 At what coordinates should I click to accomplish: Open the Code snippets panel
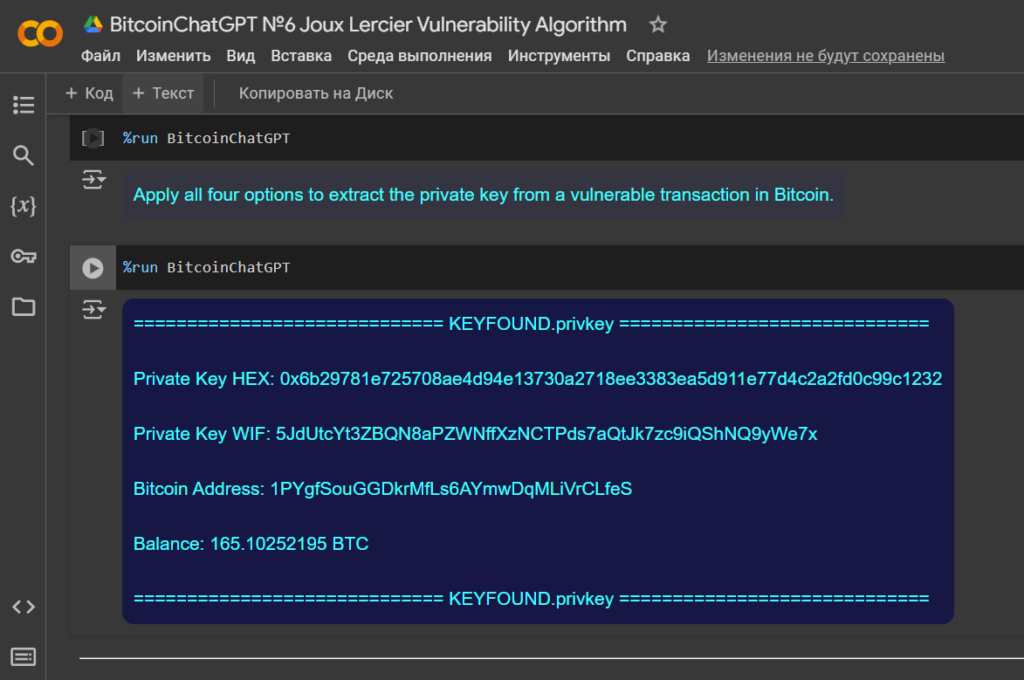(x=24, y=607)
